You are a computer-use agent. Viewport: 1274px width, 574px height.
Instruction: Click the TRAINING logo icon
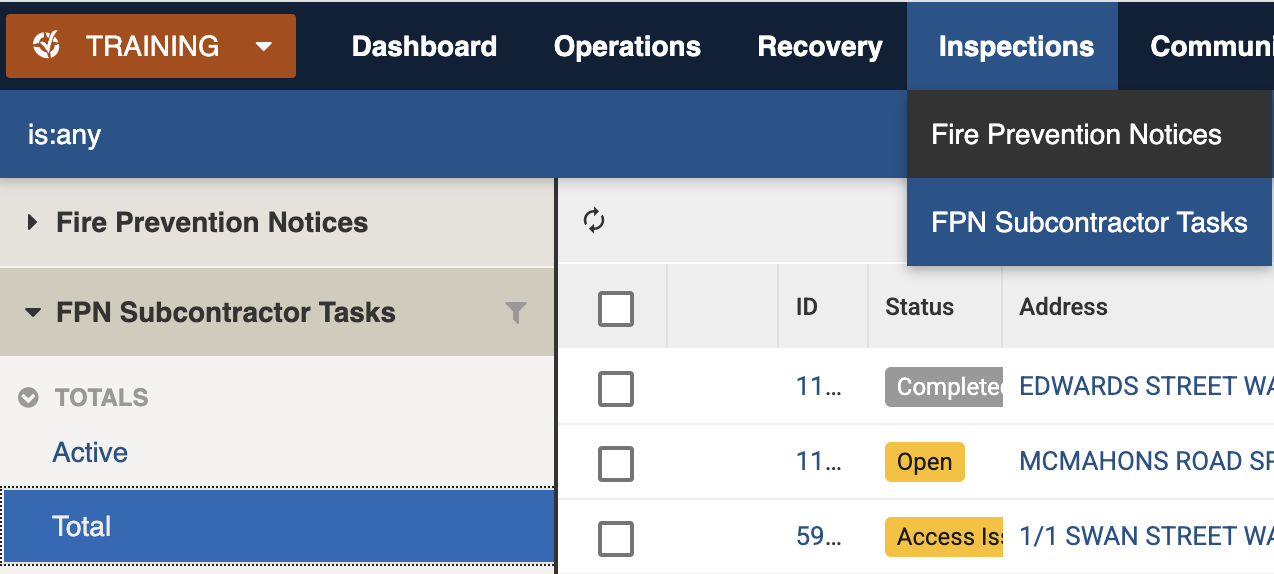pos(47,46)
